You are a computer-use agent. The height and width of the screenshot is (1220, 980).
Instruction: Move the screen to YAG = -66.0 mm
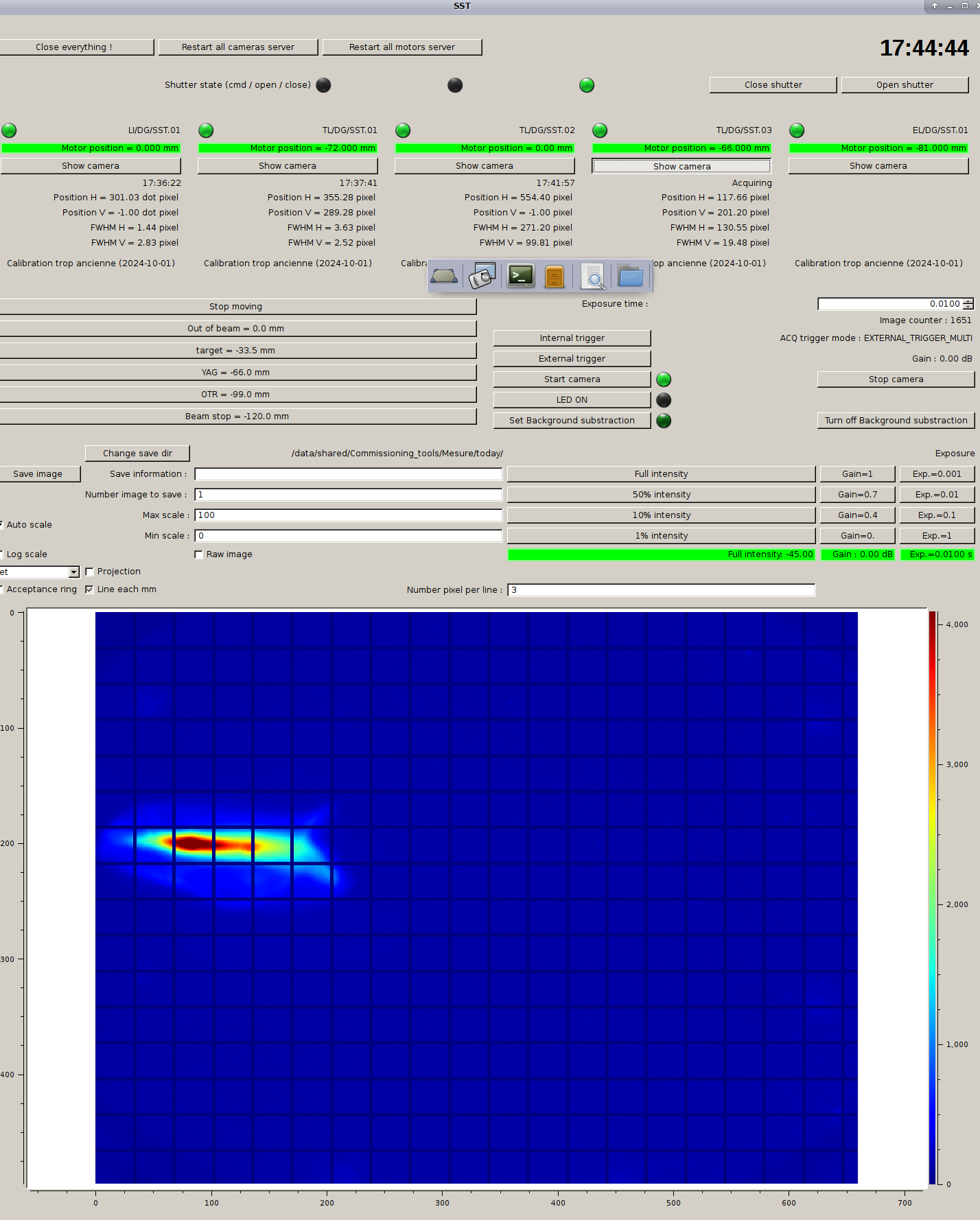(235, 373)
